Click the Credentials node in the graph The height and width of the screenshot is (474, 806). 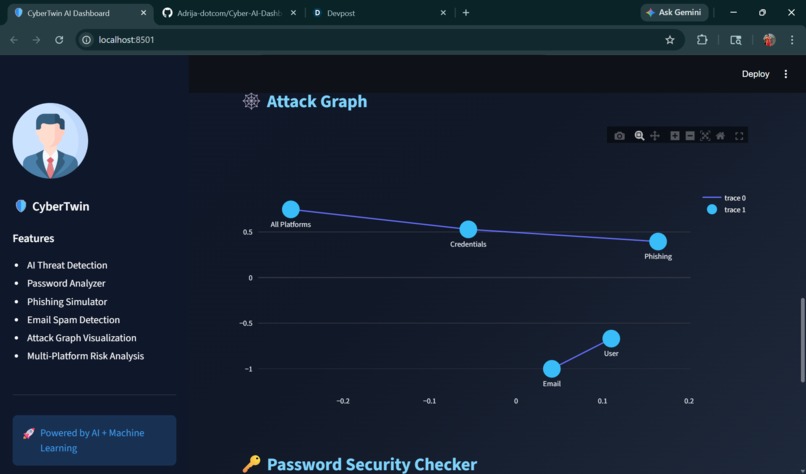pyautogui.click(x=468, y=229)
